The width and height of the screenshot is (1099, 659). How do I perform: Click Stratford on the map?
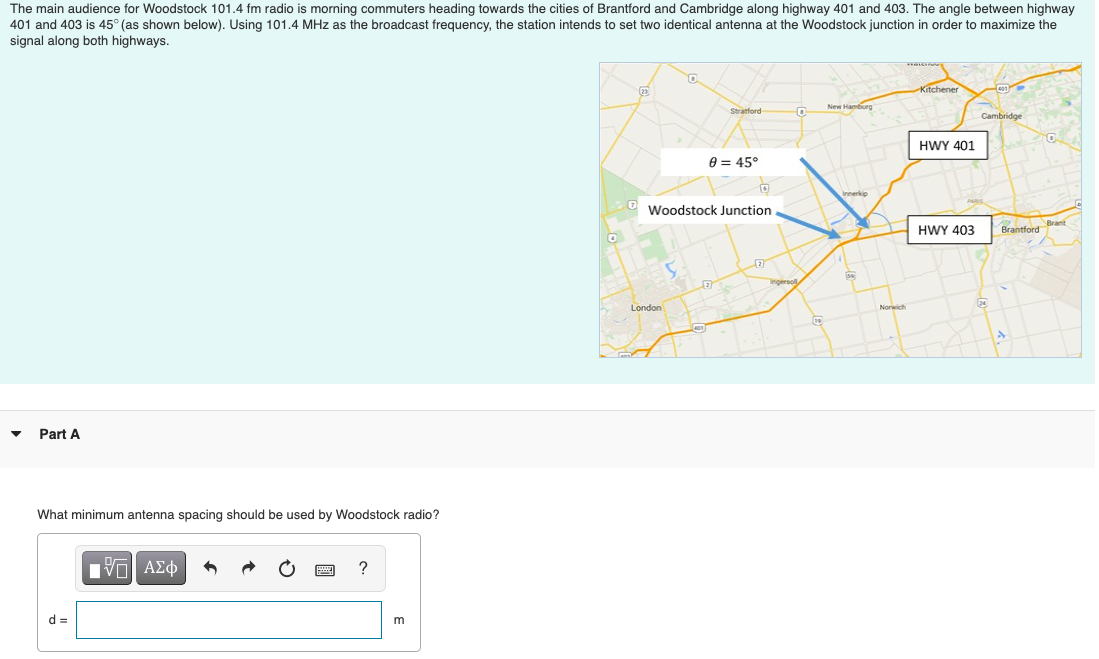(745, 111)
